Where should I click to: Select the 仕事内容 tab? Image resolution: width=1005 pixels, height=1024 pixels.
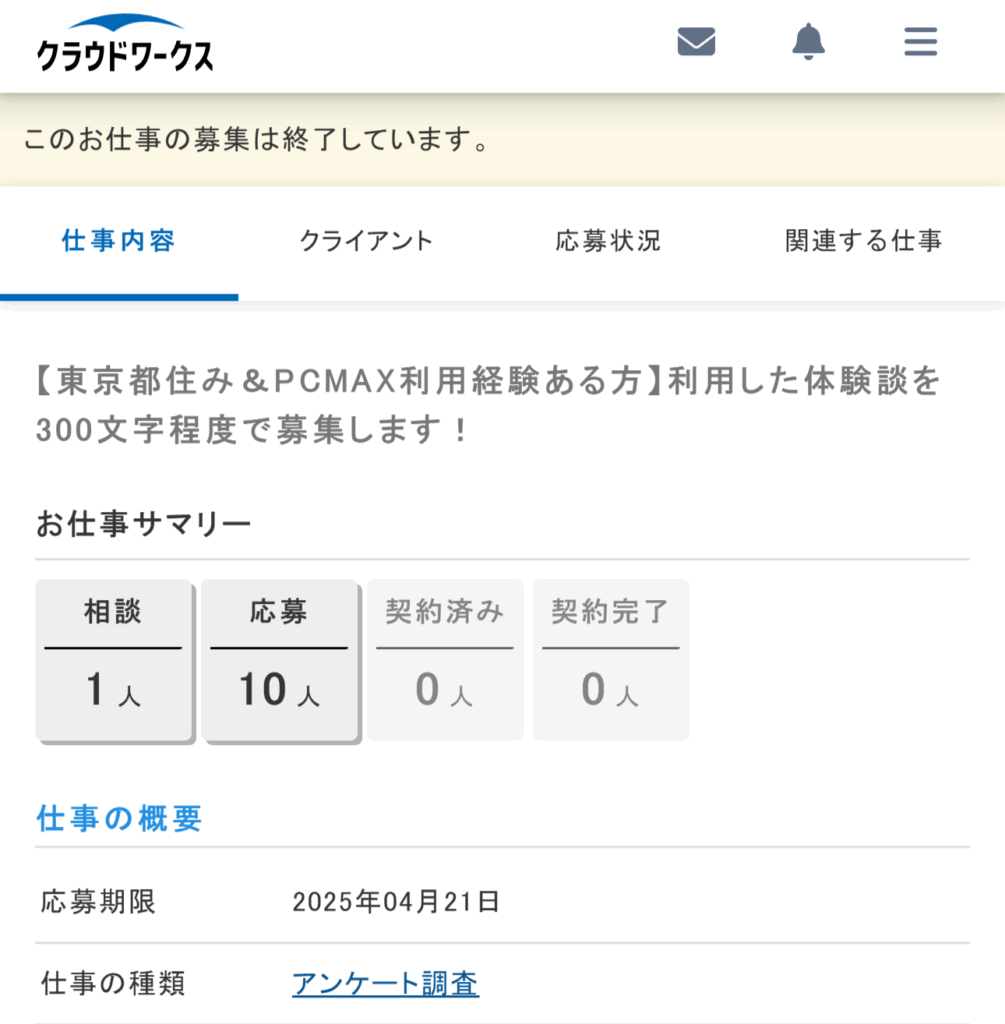(119, 242)
